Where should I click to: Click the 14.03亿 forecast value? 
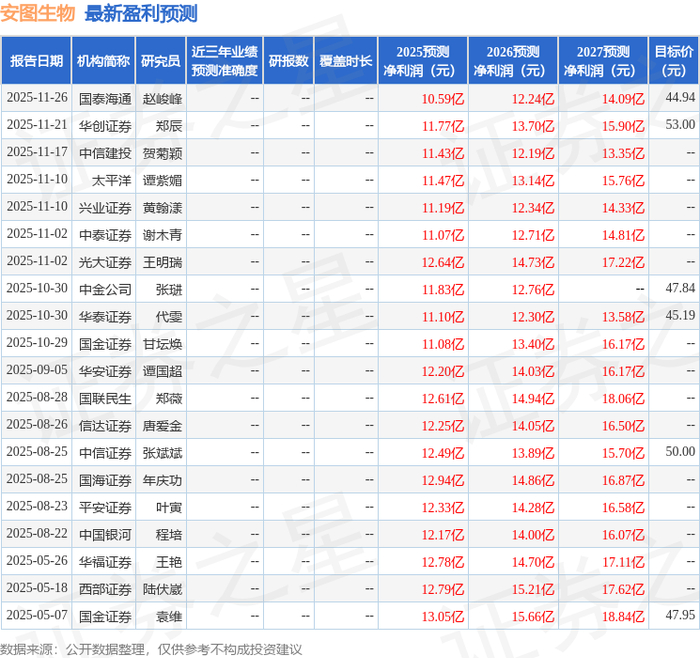coord(533,371)
